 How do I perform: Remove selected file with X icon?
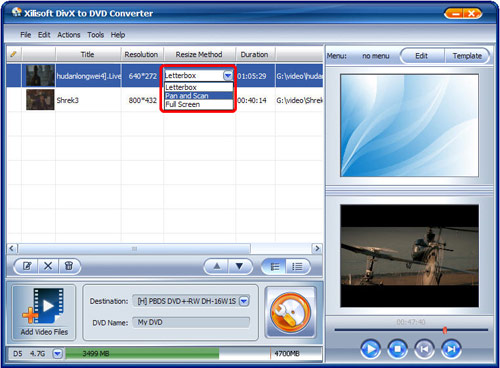[x=48, y=266]
